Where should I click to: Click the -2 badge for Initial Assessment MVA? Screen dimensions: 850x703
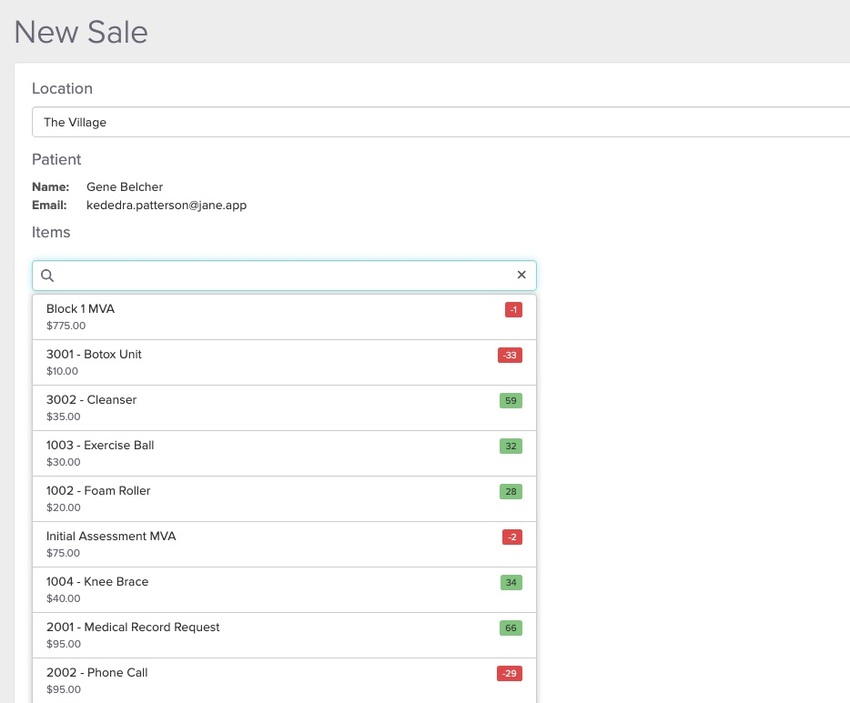pos(512,537)
